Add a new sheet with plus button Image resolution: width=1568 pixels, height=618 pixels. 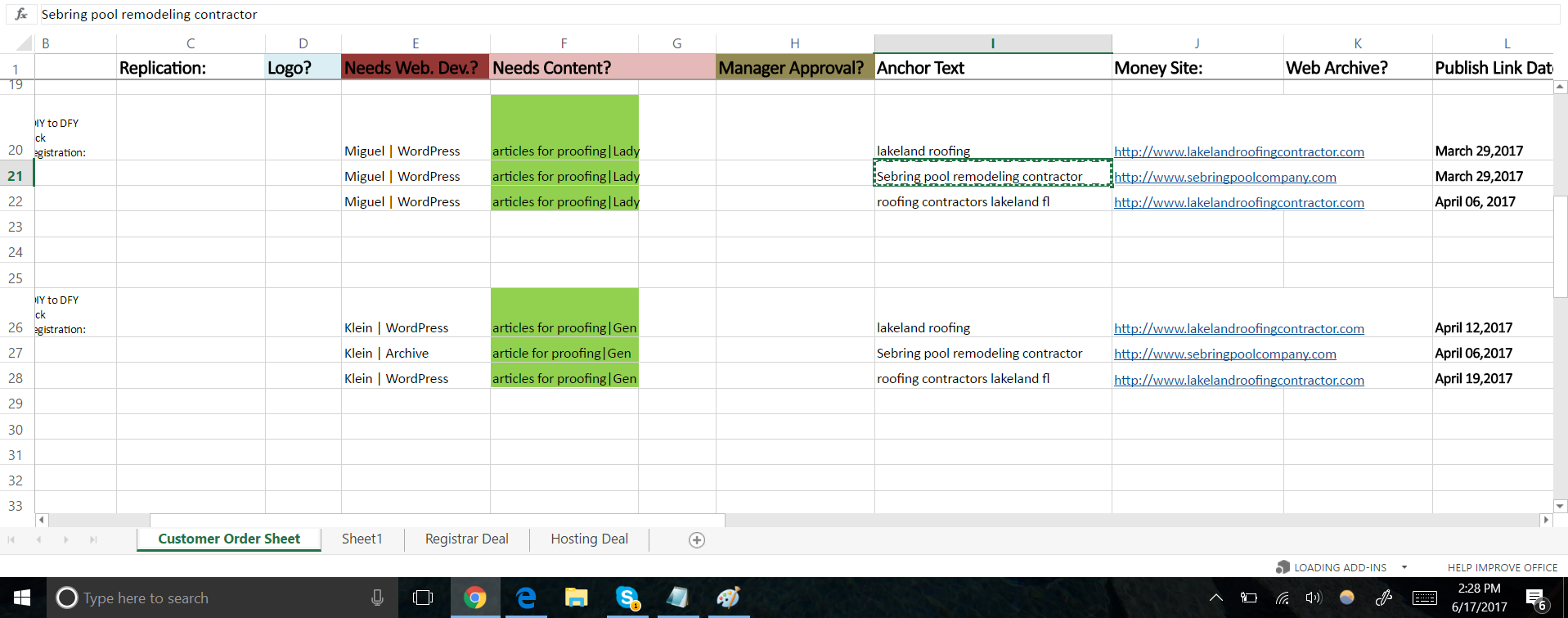(x=696, y=540)
